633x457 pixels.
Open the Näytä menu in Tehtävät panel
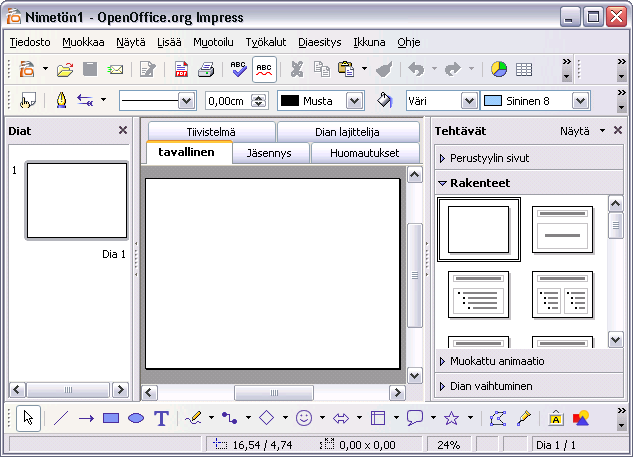[x=583, y=131]
